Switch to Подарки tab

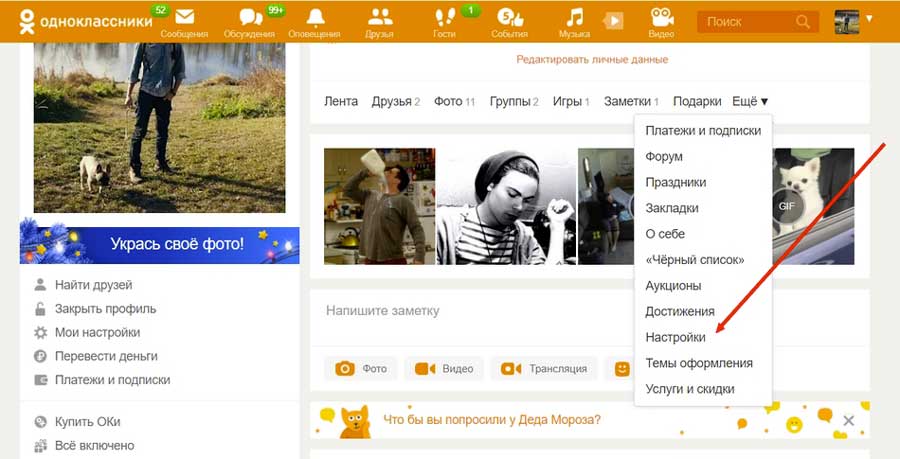(697, 102)
